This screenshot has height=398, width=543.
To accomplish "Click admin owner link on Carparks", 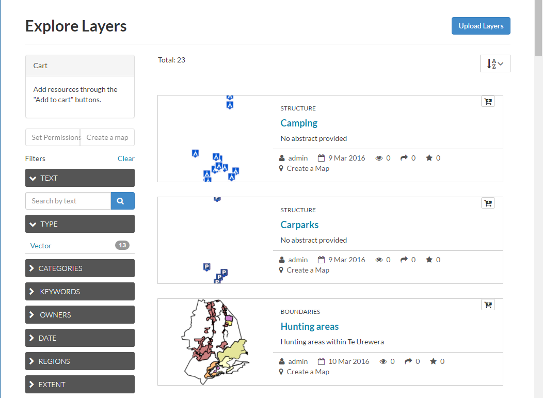I will (x=298, y=260).
